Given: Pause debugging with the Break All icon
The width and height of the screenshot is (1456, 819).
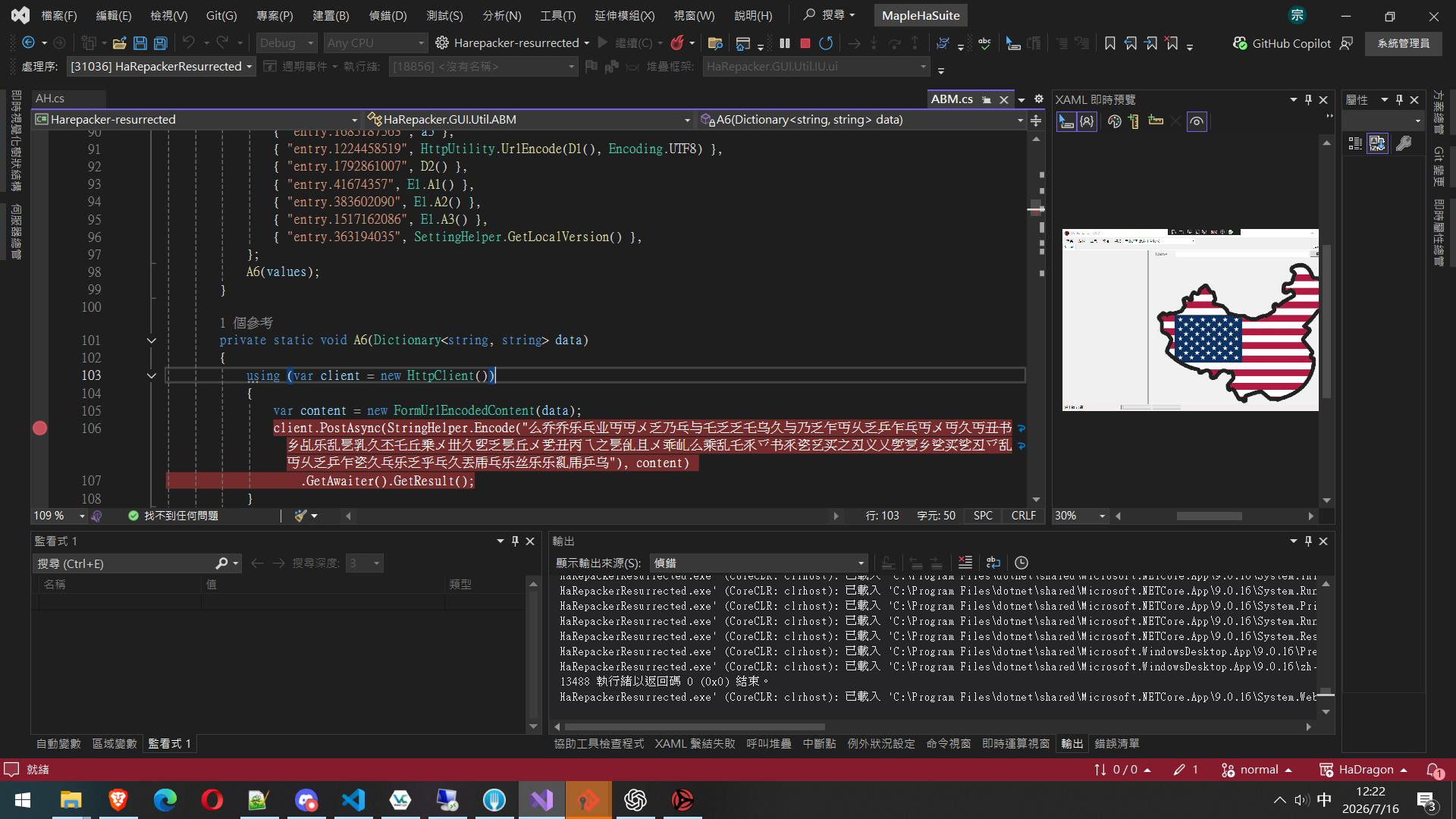Looking at the screenshot, I should tap(785, 43).
